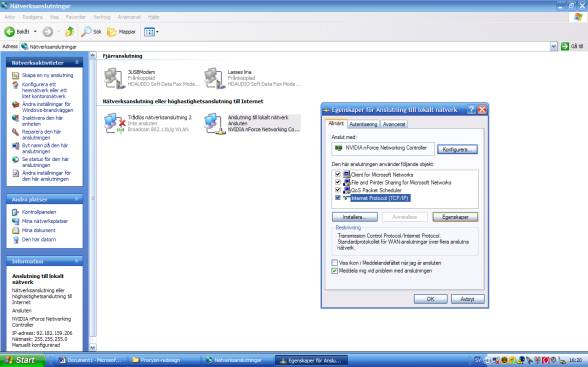Click the Start button

(x=22, y=360)
